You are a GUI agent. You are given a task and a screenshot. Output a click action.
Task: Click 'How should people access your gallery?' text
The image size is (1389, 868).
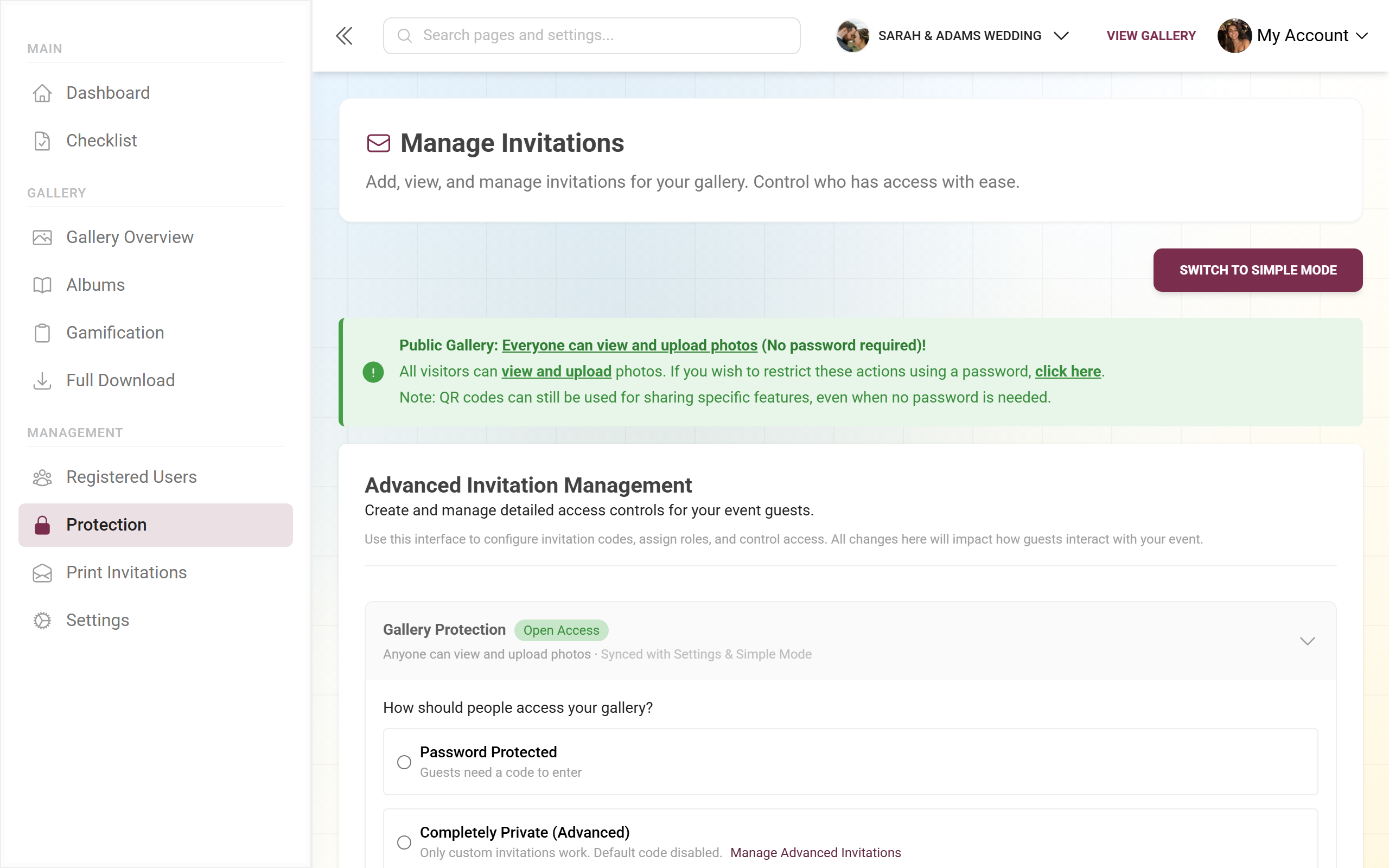pos(518,707)
